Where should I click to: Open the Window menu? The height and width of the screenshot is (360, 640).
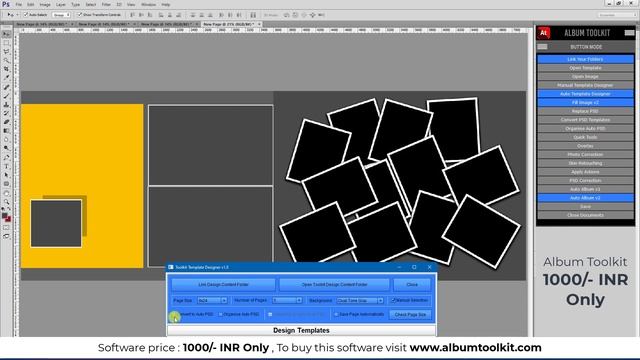148,4
